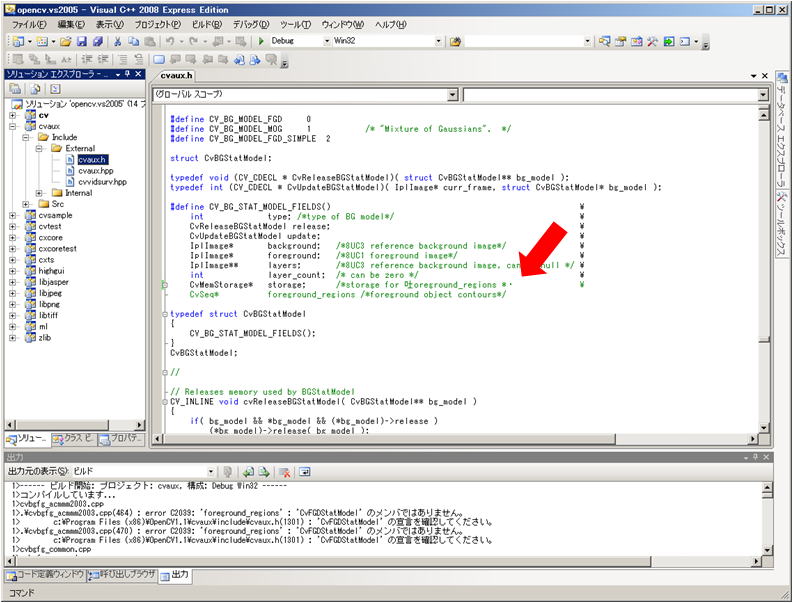Viewport: 793px width, 603px height.
Task: Click the Uncomment Selection icon
Action: click(x=139, y=60)
